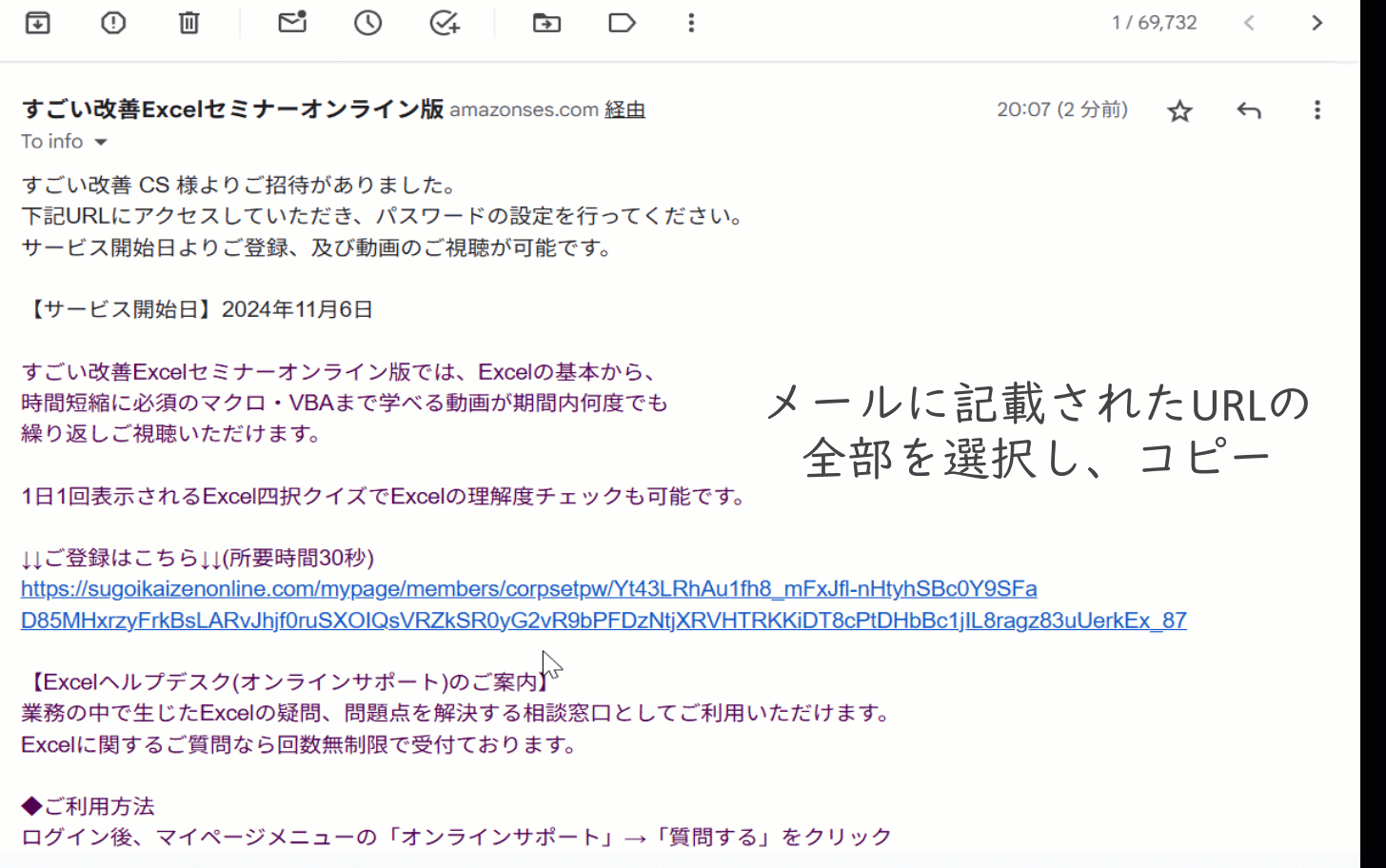Click the line '↓↓ご登録はこちら↓↓(所要時間30秒)'
This screenshot has width=1386, height=868.
point(197,558)
